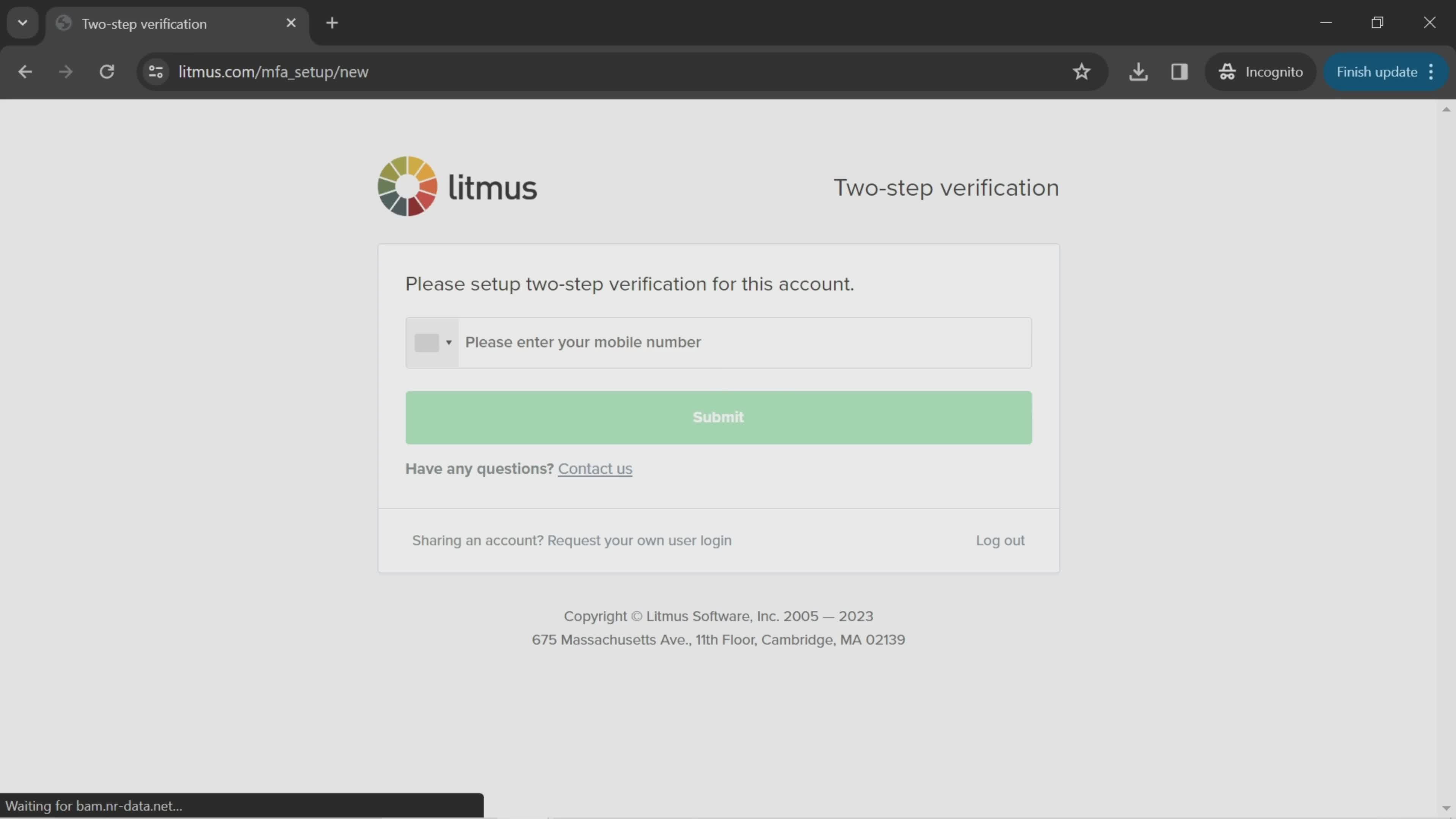Click the Incognito mode icon
Viewport: 1456px width, 819px height.
(x=1228, y=71)
